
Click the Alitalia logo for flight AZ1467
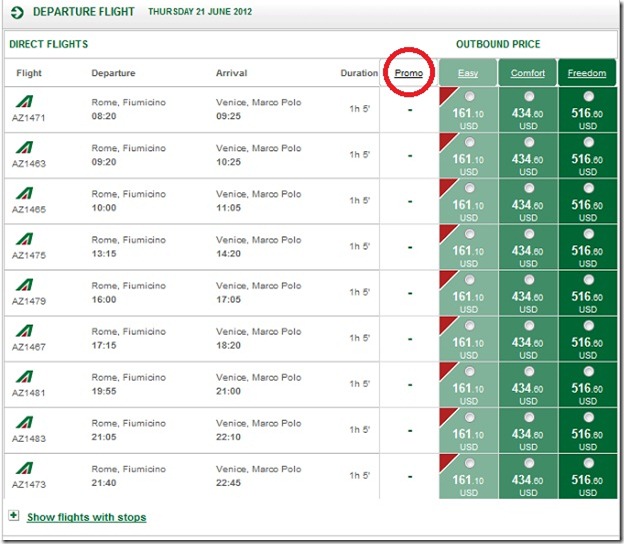[25, 330]
